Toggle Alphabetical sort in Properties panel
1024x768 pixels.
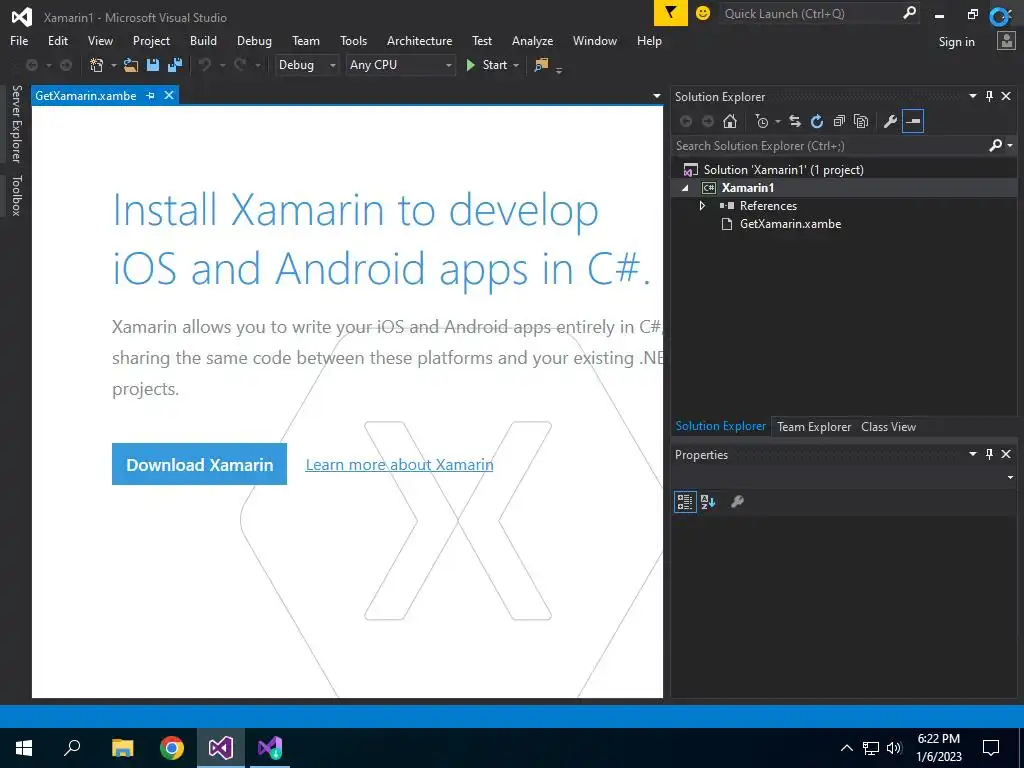[x=708, y=502]
